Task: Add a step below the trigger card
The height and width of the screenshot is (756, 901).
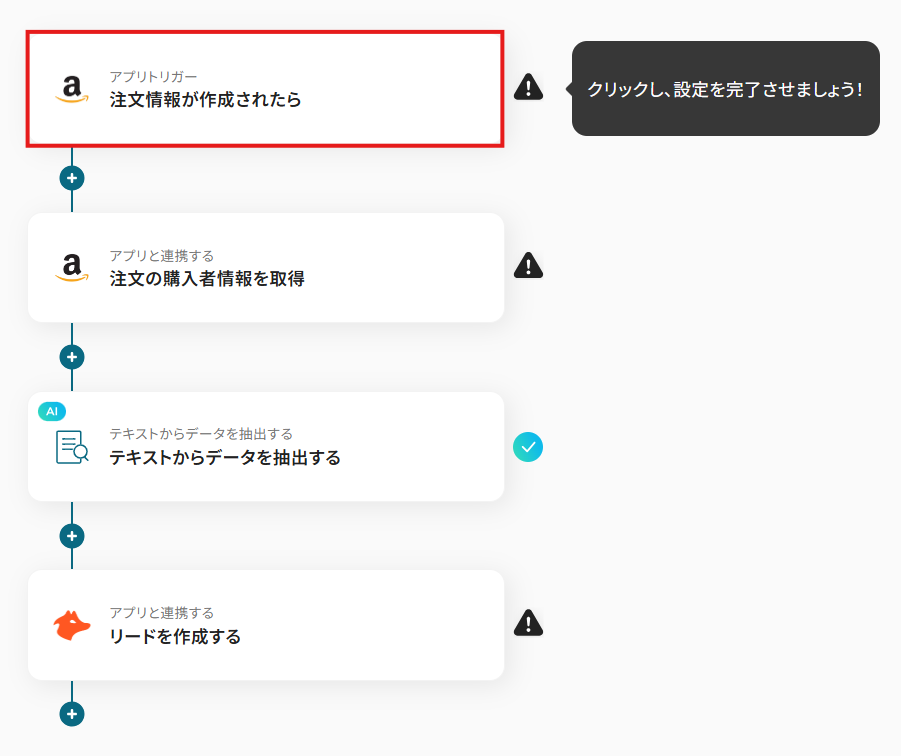Action: click(x=72, y=178)
